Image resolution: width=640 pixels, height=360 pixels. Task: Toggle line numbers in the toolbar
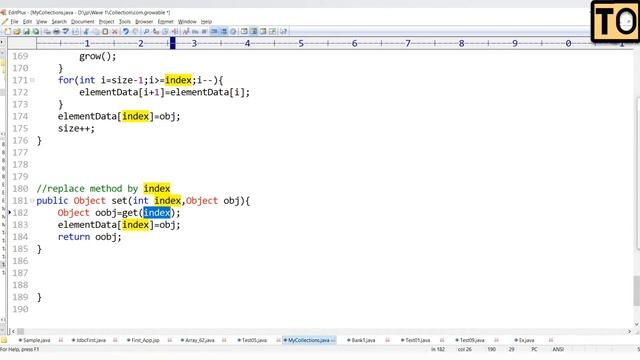[223, 31]
